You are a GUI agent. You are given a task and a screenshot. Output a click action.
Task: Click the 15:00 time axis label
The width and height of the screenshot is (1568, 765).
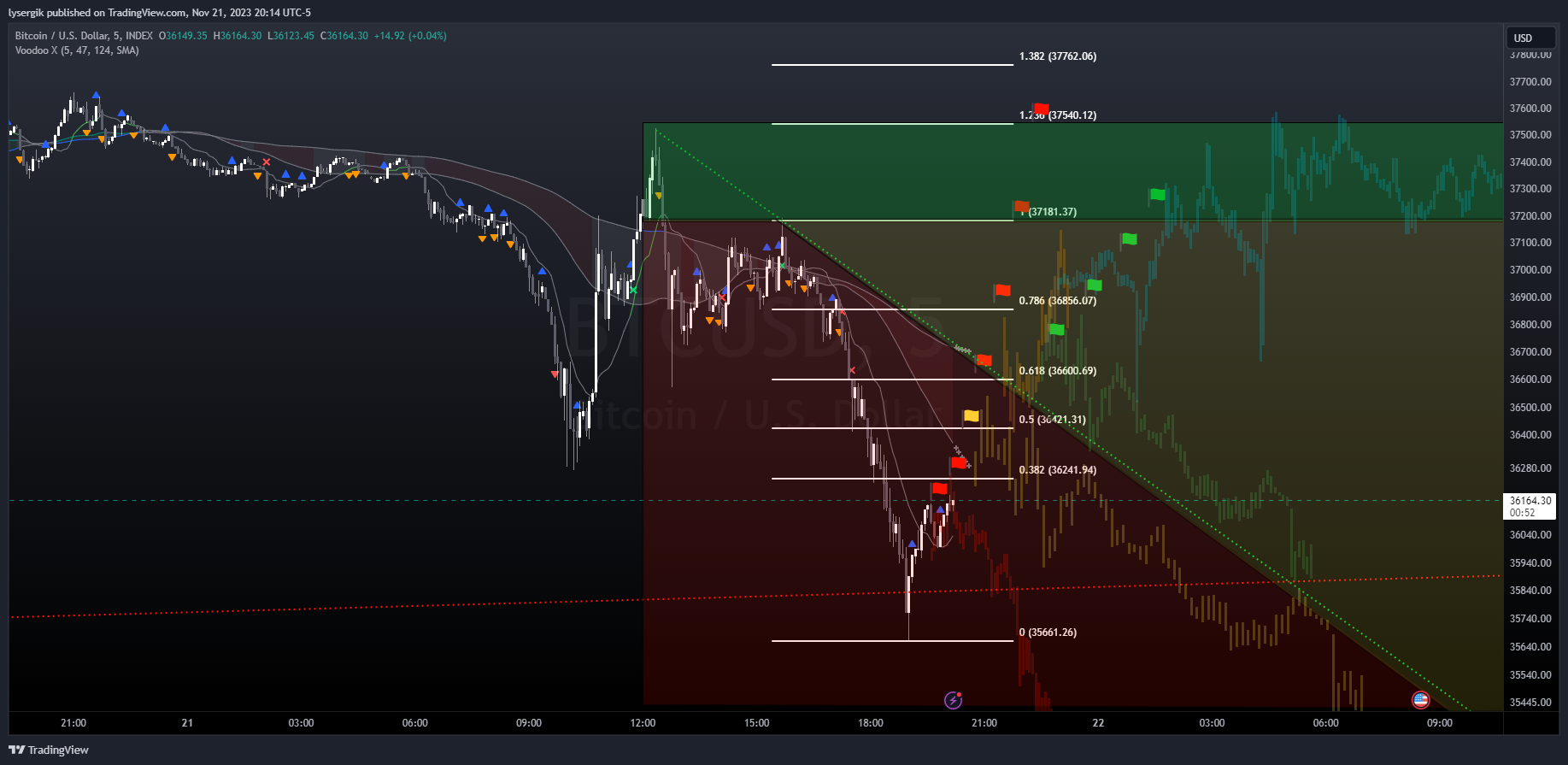(756, 723)
